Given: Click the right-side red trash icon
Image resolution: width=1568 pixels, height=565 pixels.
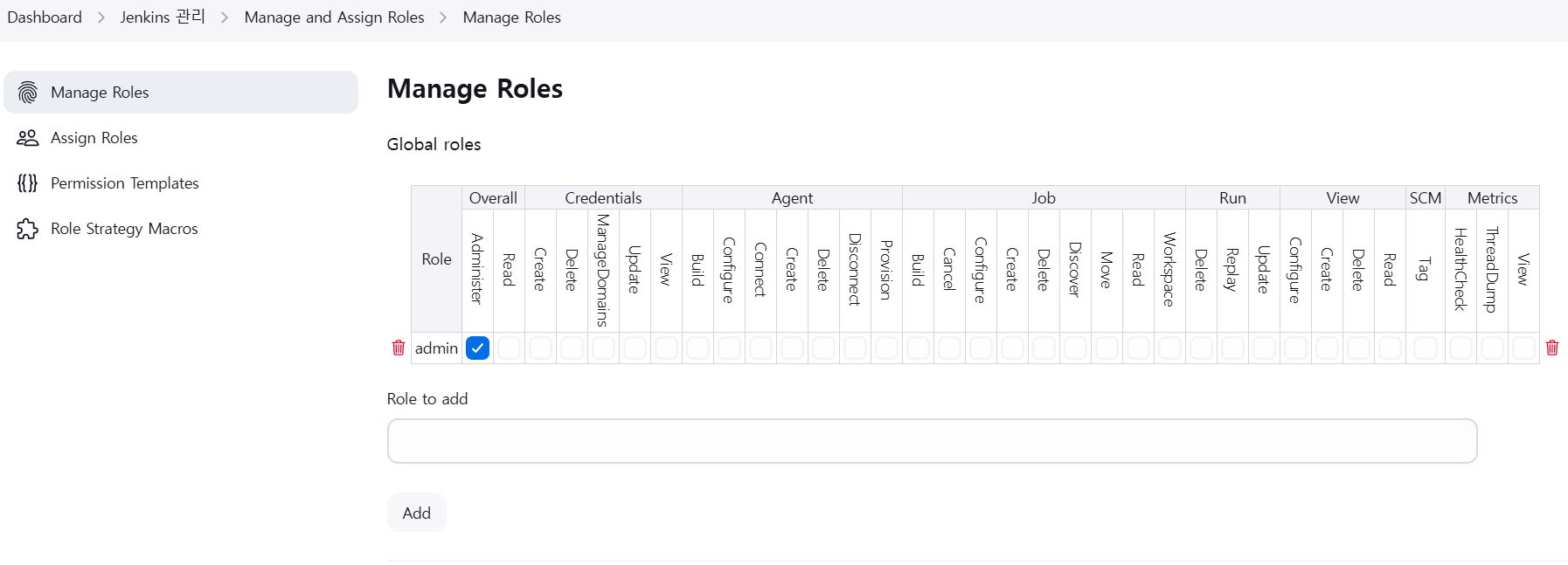Looking at the screenshot, I should 1552,348.
